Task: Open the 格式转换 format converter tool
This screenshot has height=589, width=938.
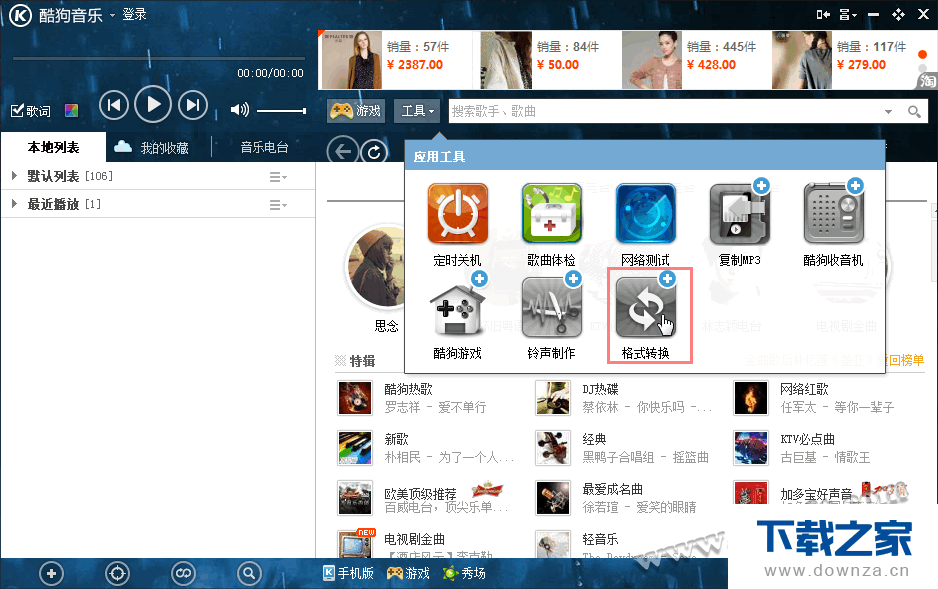Action: 645,307
